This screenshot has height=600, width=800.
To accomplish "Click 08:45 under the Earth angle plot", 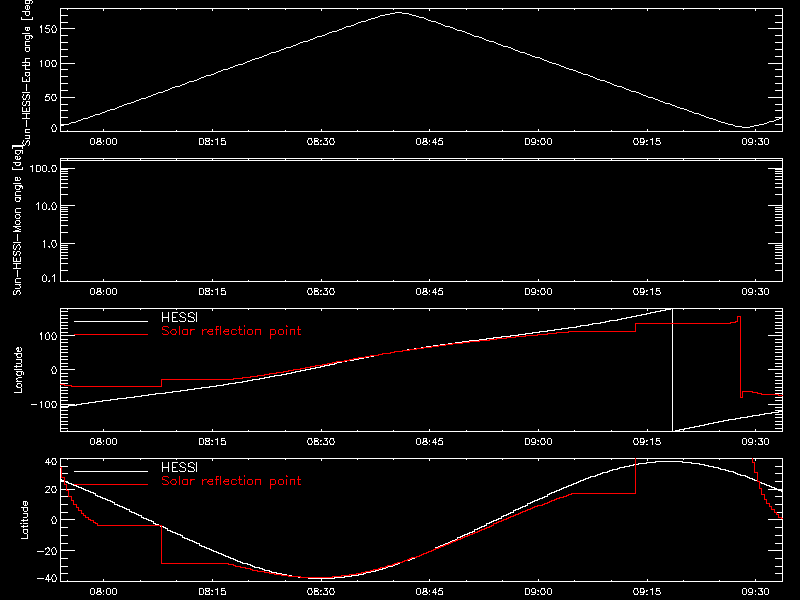I will [x=430, y=142].
